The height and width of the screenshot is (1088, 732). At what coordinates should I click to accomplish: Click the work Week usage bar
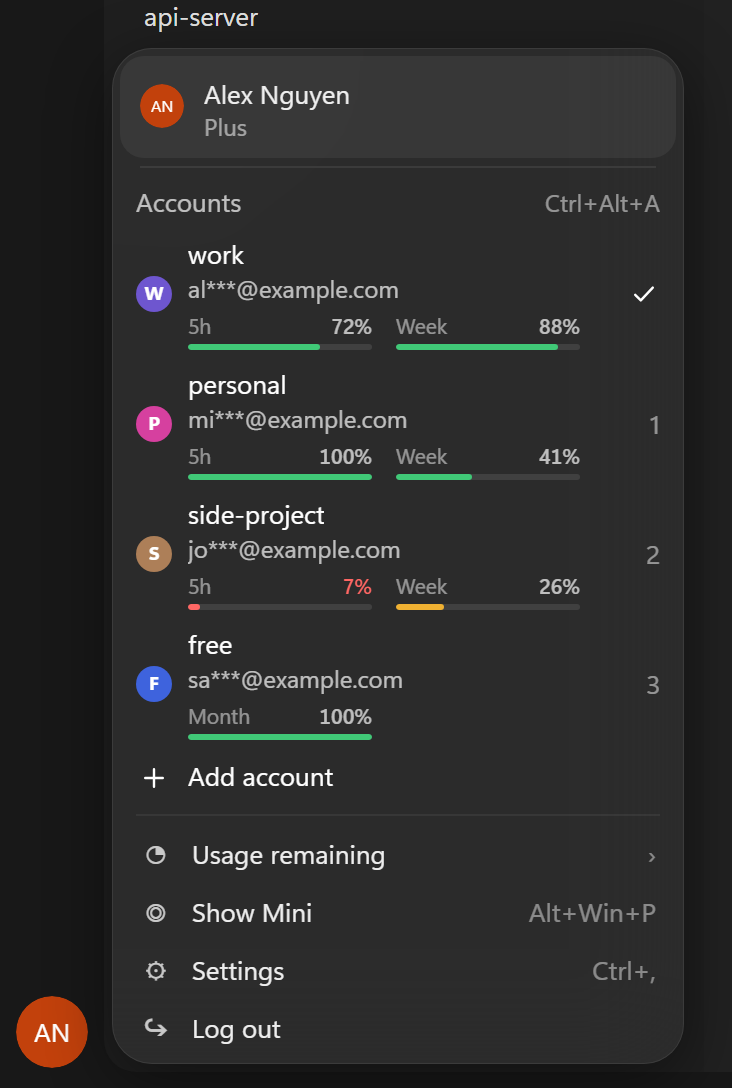click(488, 347)
